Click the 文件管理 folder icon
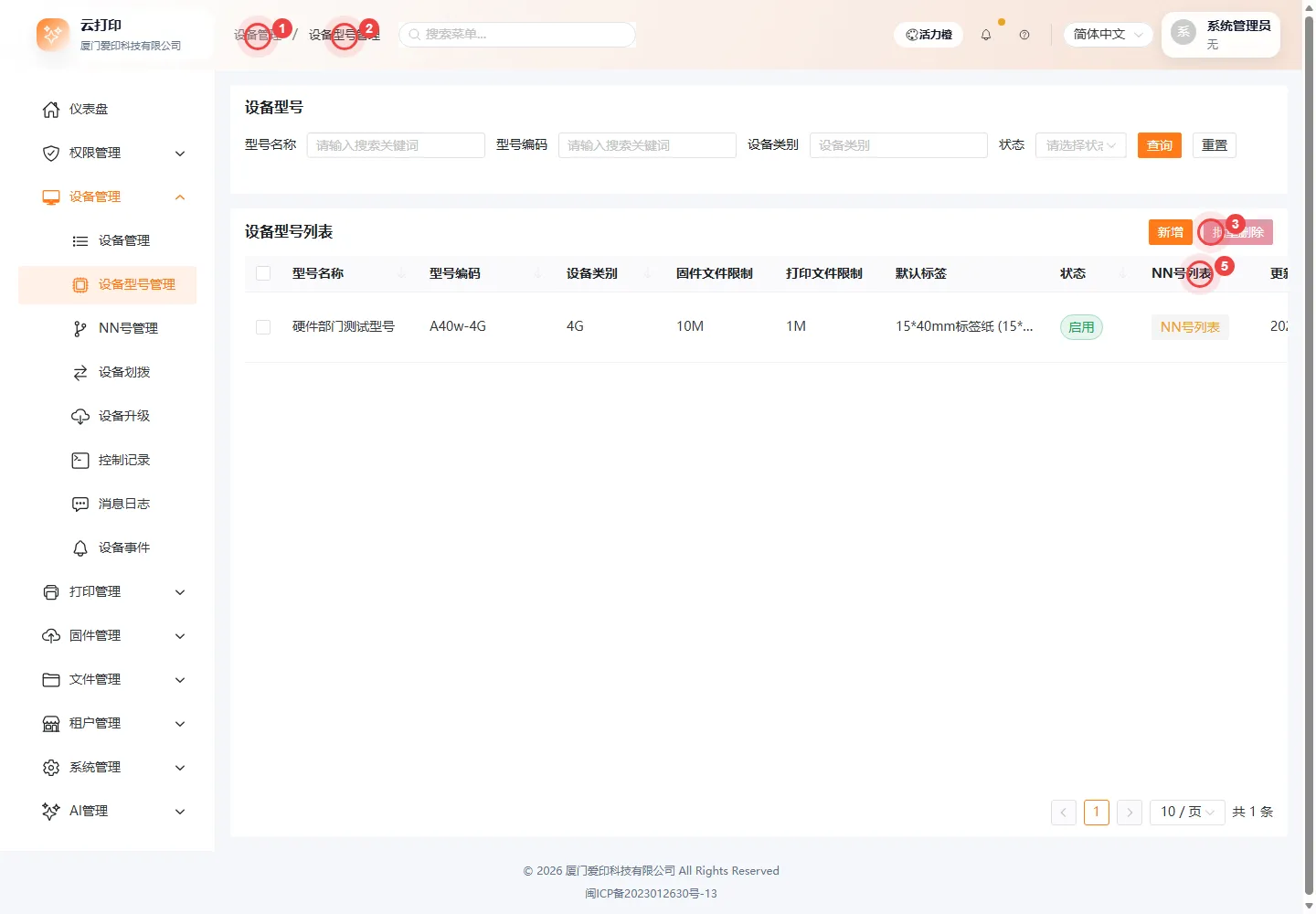Image resolution: width=1316 pixels, height=914 pixels. (51, 680)
